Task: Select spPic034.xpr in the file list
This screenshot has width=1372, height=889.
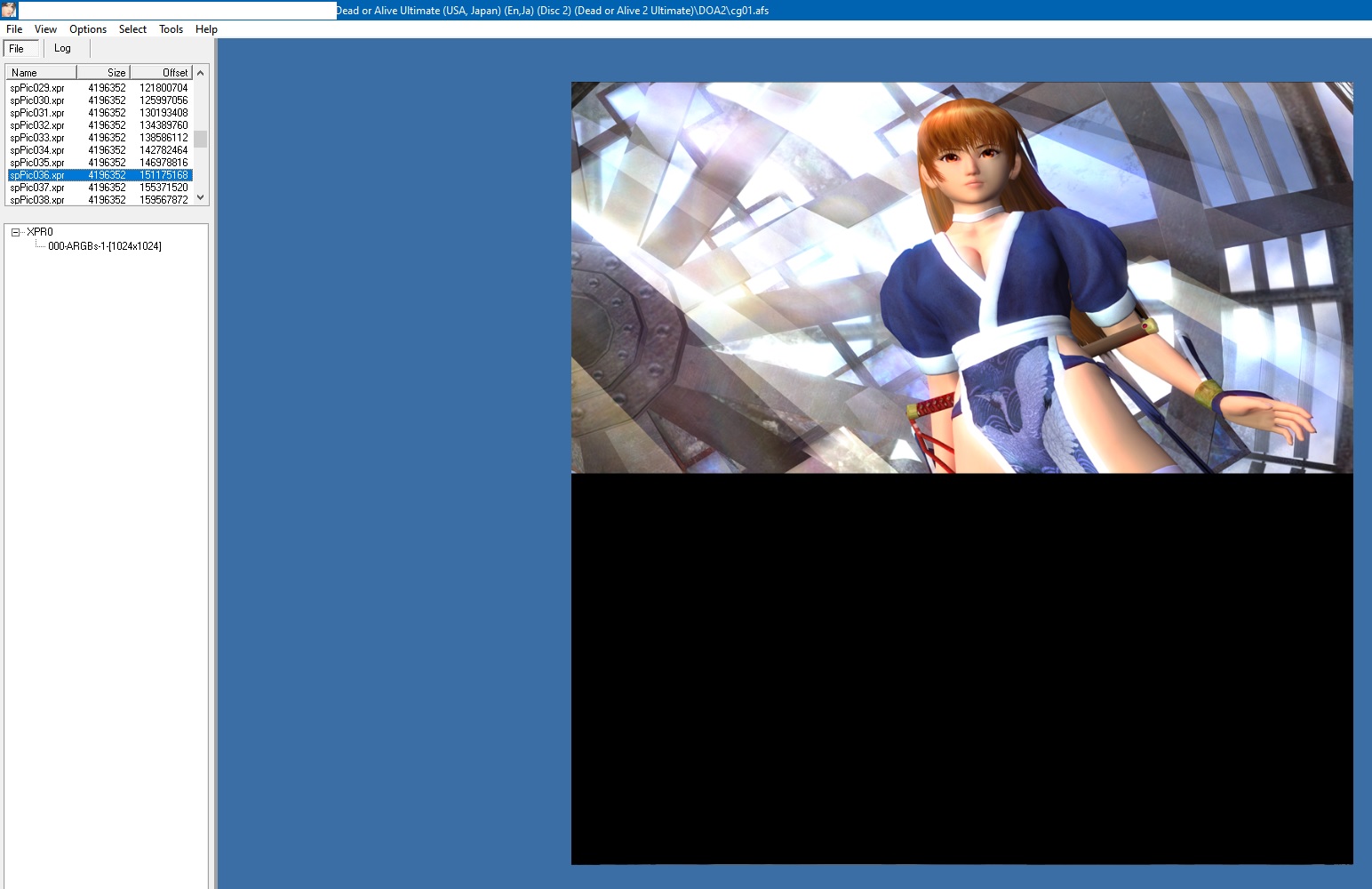Action: pos(100,150)
